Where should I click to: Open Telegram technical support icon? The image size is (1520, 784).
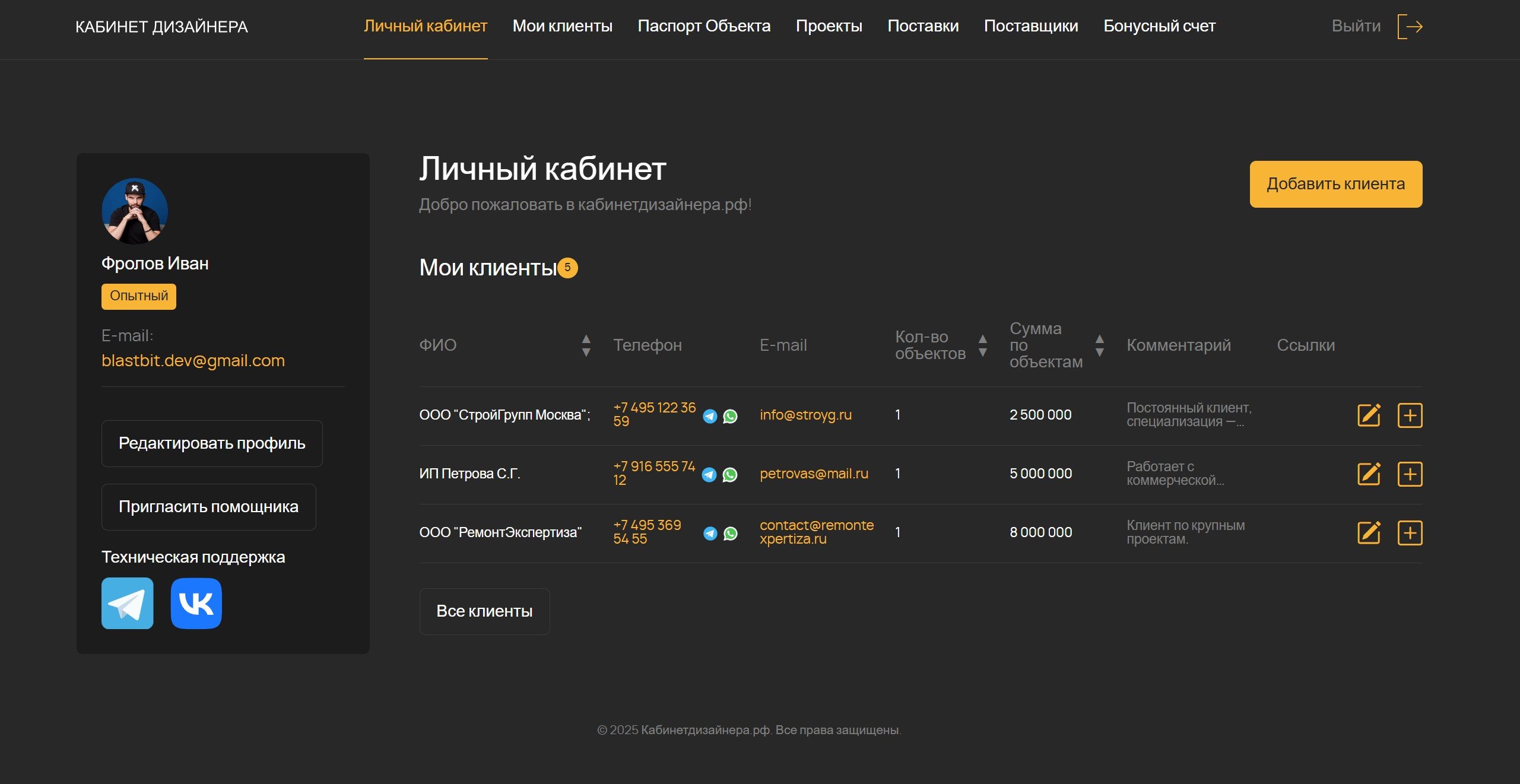click(127, 603)
